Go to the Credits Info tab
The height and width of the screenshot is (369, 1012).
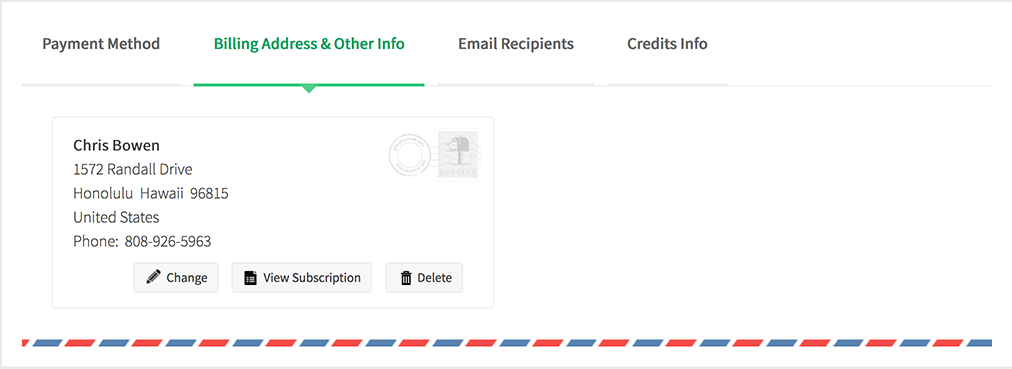click(667, 44)
